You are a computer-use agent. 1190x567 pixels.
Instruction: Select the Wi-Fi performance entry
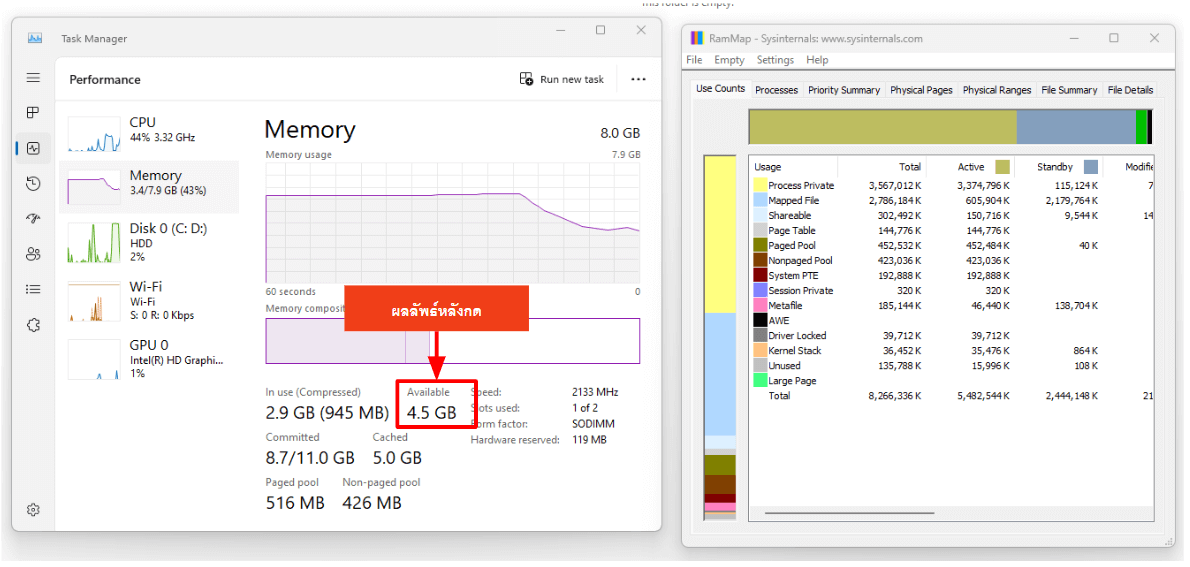(148, 301)
